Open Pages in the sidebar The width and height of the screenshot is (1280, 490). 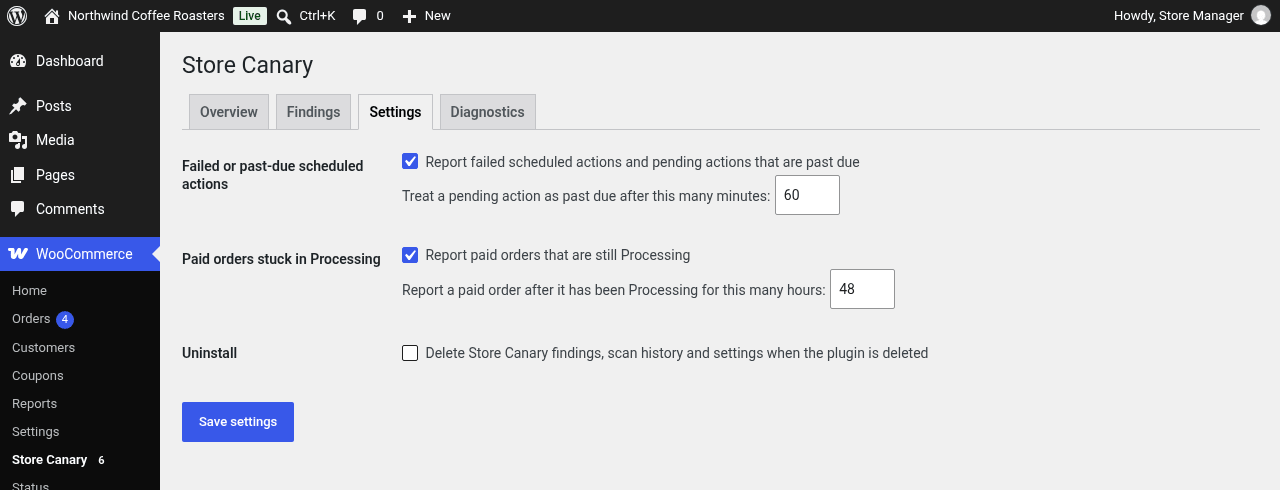[x=80, y=175]
